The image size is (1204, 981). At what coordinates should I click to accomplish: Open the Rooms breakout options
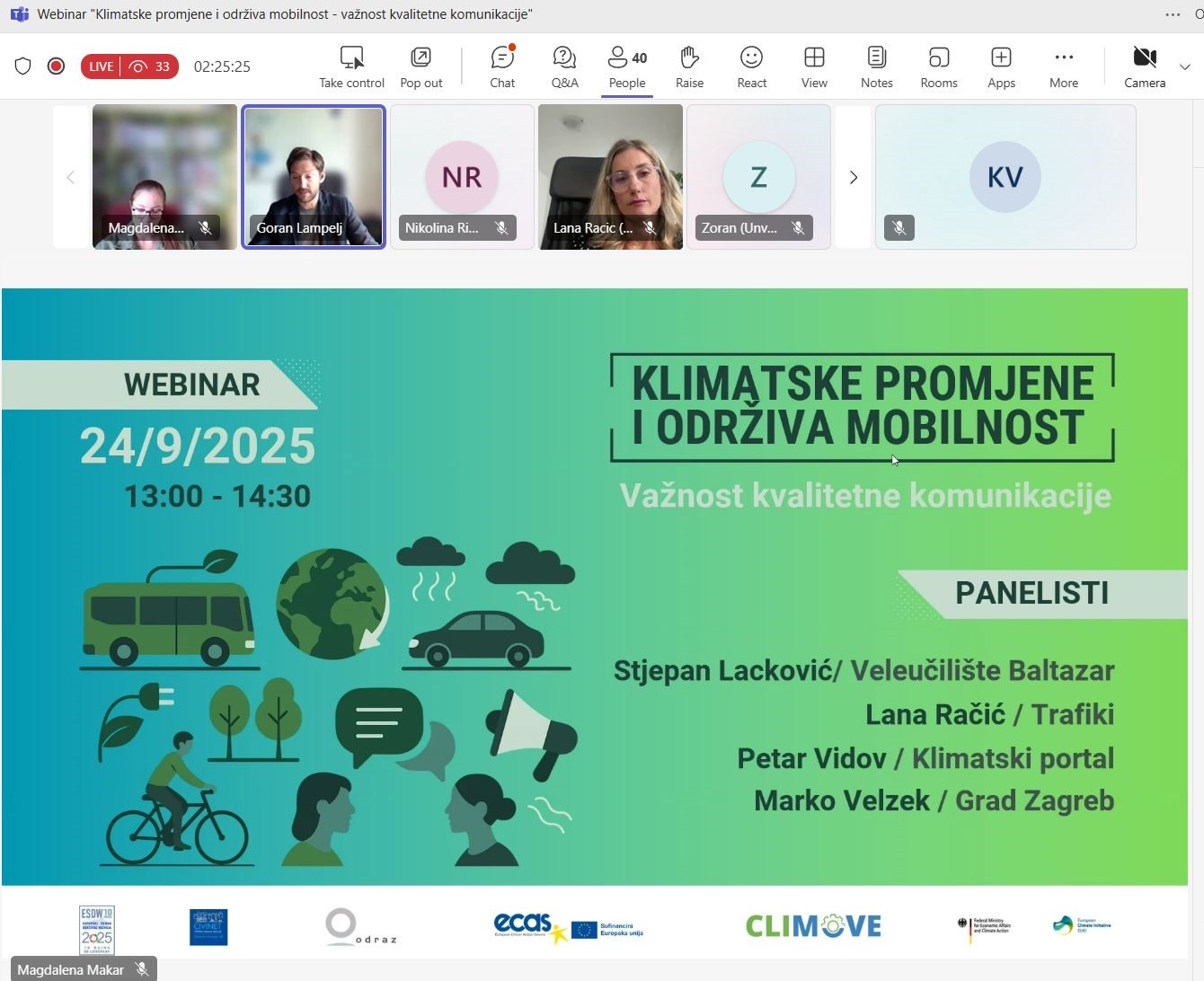pos(939,67)
